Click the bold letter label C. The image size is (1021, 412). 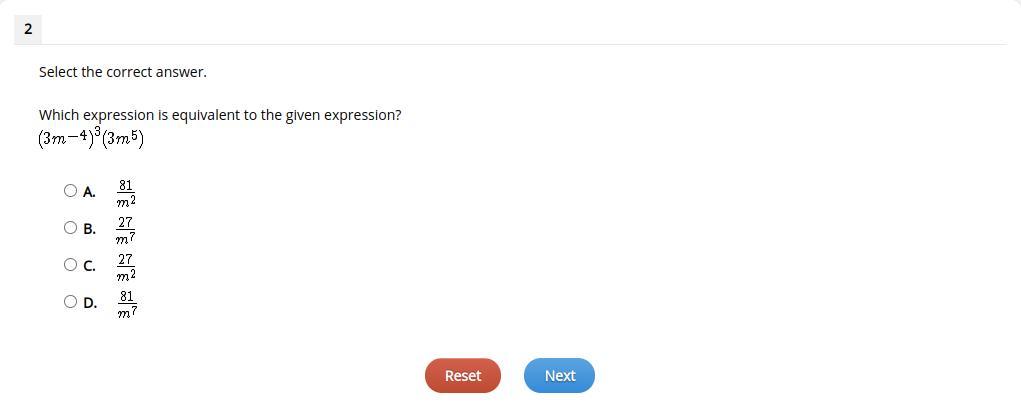[x=90, y=266]
